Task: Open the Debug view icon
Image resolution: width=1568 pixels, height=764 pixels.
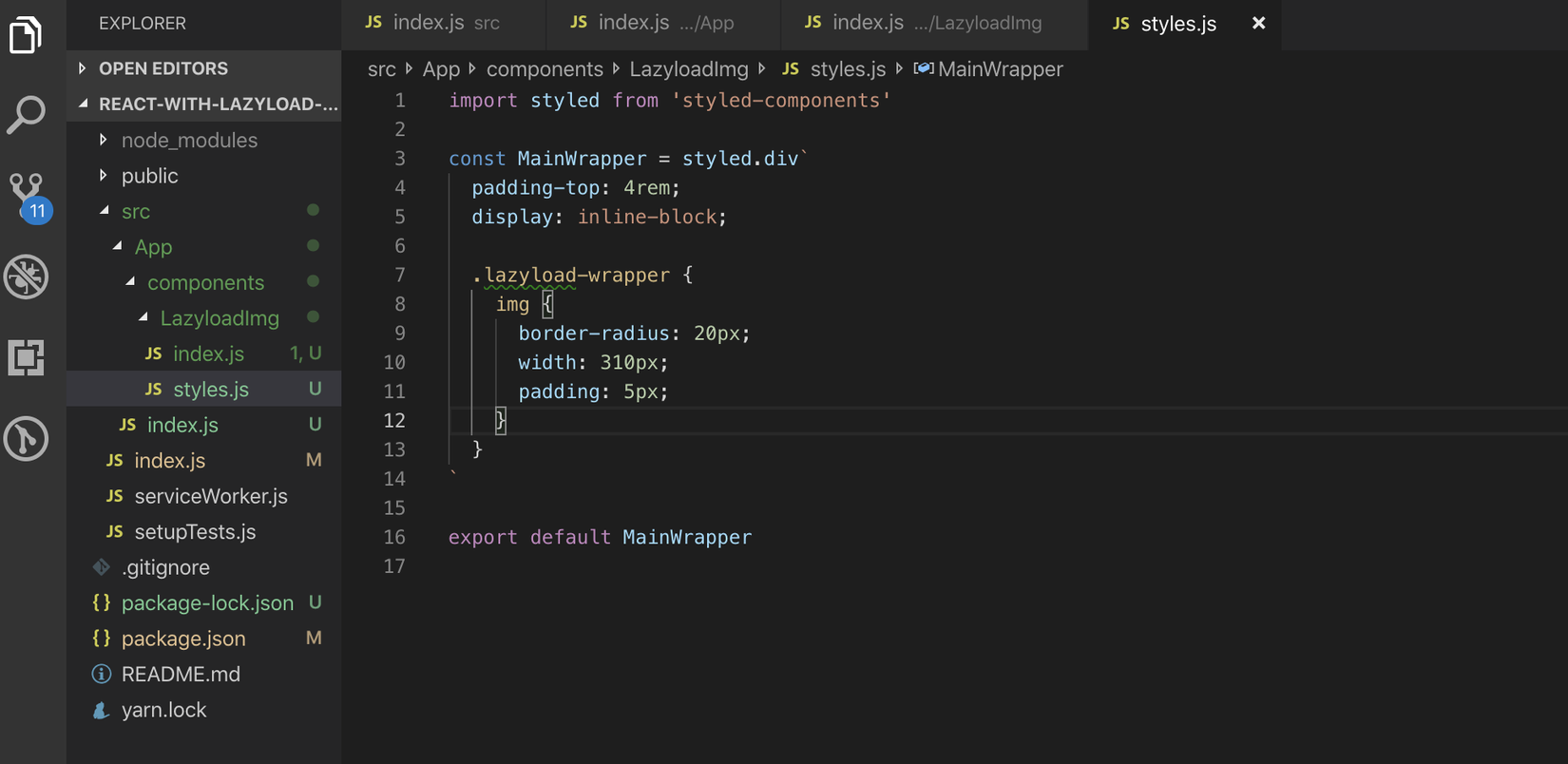Action: (26, 277)
